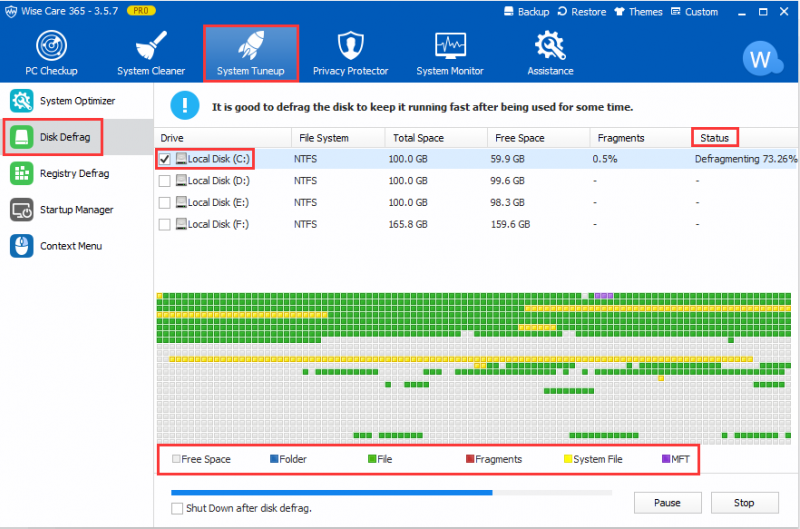Select the System Tuneup rocket icon
Screen dimensions: 800x529
[x=251, y=45]
